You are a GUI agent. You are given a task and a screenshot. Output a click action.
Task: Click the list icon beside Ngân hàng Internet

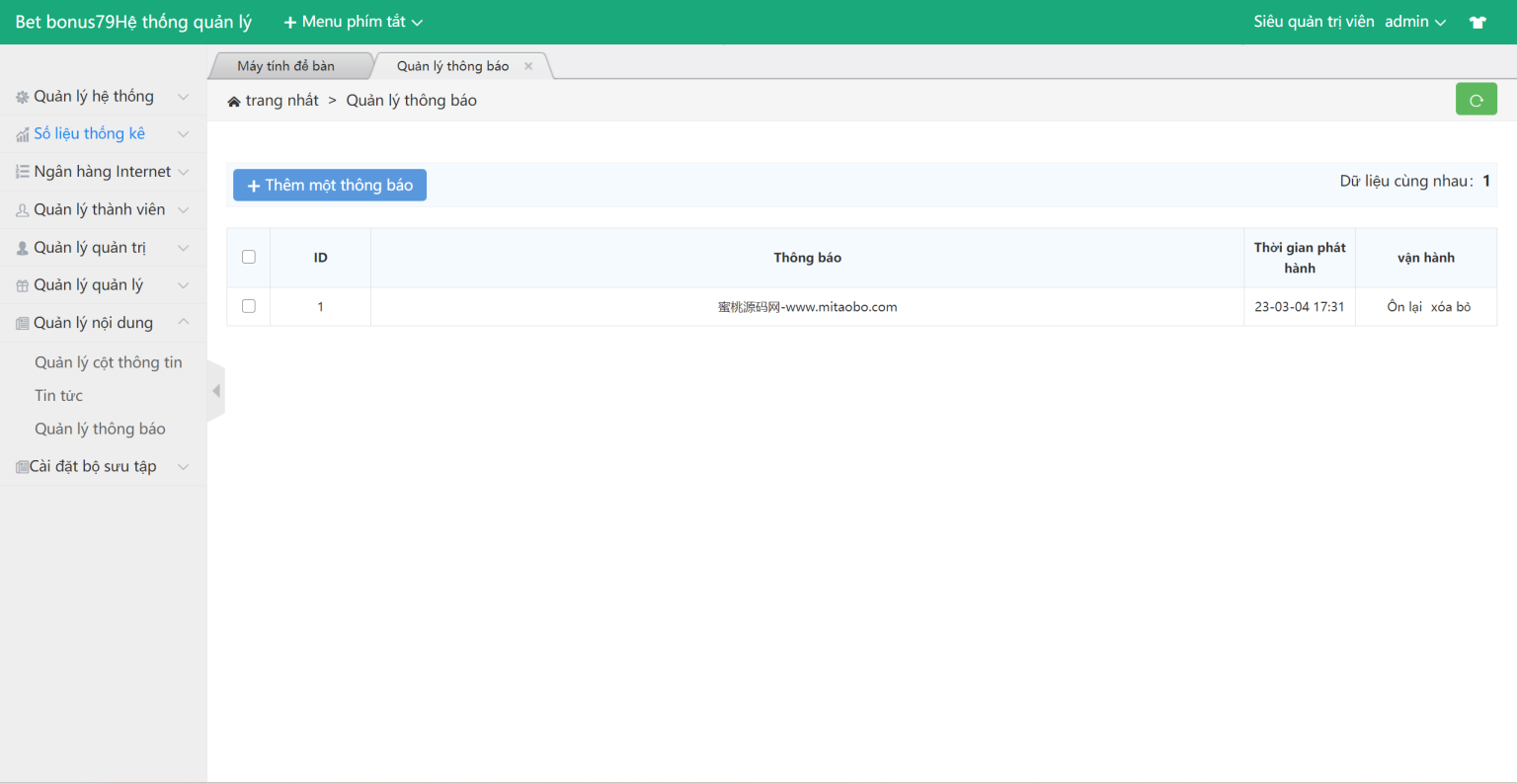pyautogui.click(x=22, y=172)
